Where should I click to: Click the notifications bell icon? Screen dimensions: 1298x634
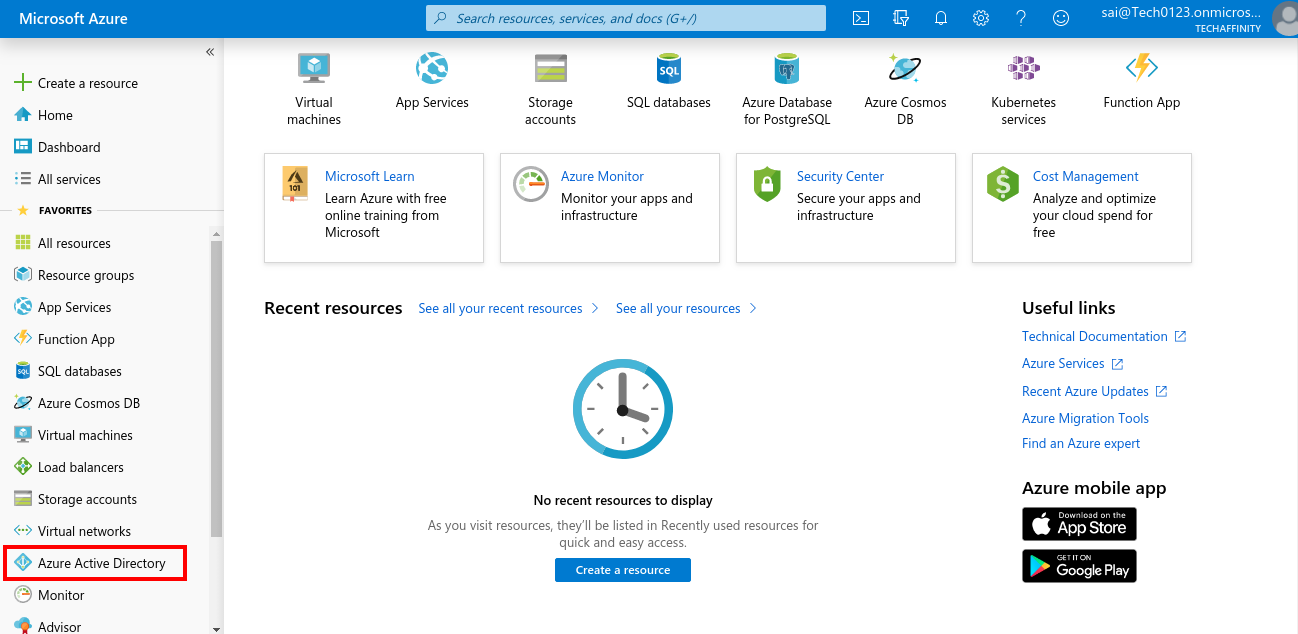[x=940, y=17]
